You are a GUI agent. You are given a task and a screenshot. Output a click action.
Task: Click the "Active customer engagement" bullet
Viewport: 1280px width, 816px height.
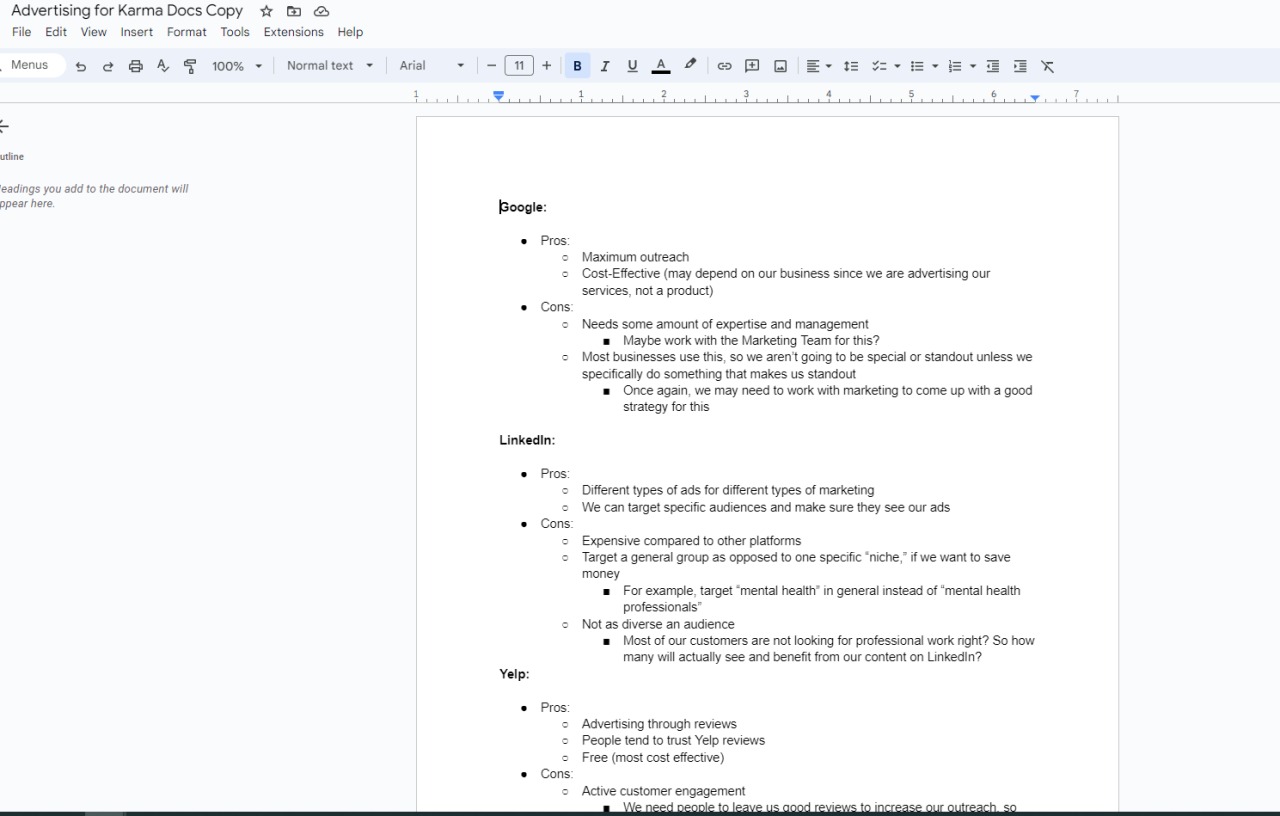663,791
